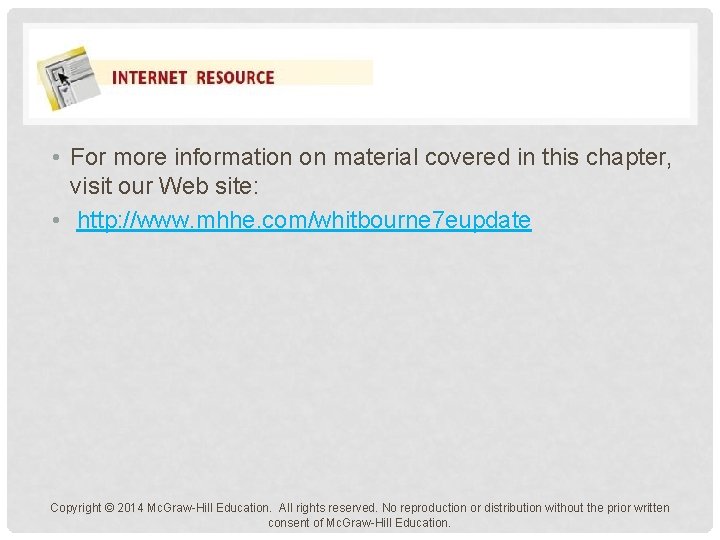Click the word RESOURCE in the banner

(235, 77)
